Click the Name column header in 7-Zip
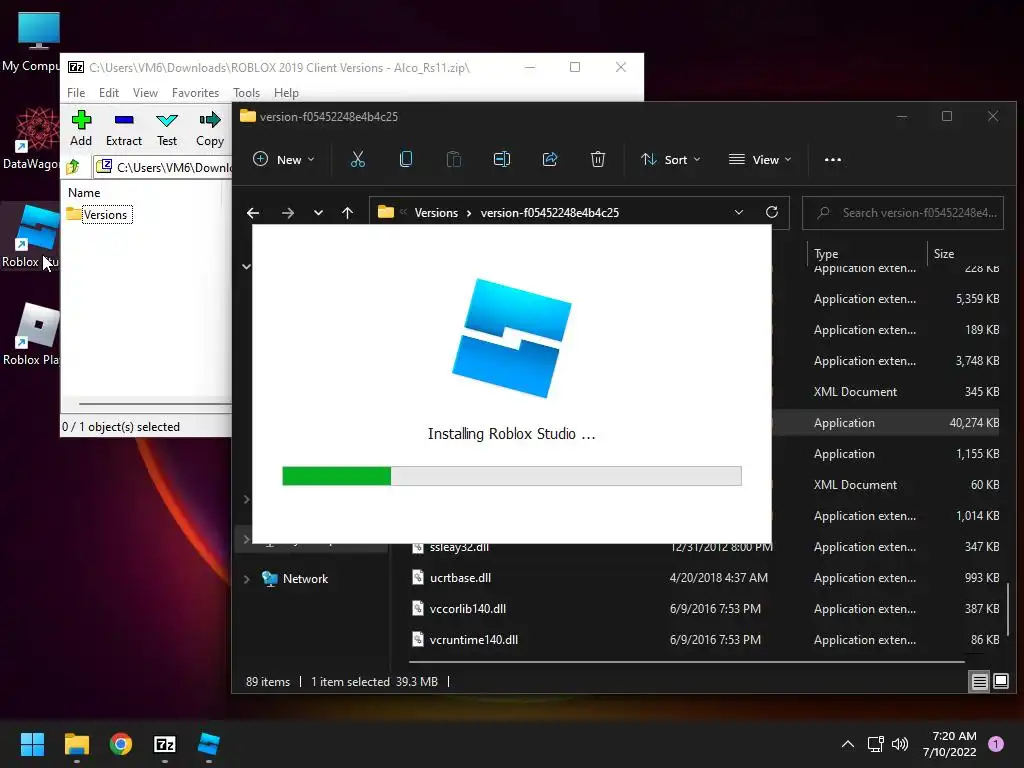Screen dimensions: 1024x768 tap(84, 193)
